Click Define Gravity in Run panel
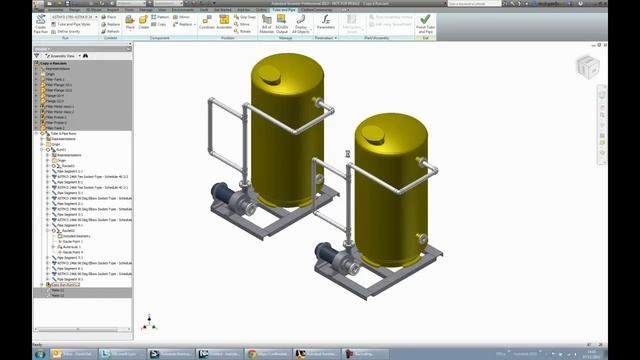The image size is (640, 360). (x=66, y=31)
